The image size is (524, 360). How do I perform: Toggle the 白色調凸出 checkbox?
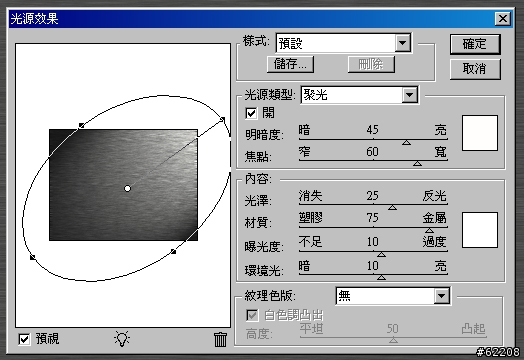pos(252,315)
